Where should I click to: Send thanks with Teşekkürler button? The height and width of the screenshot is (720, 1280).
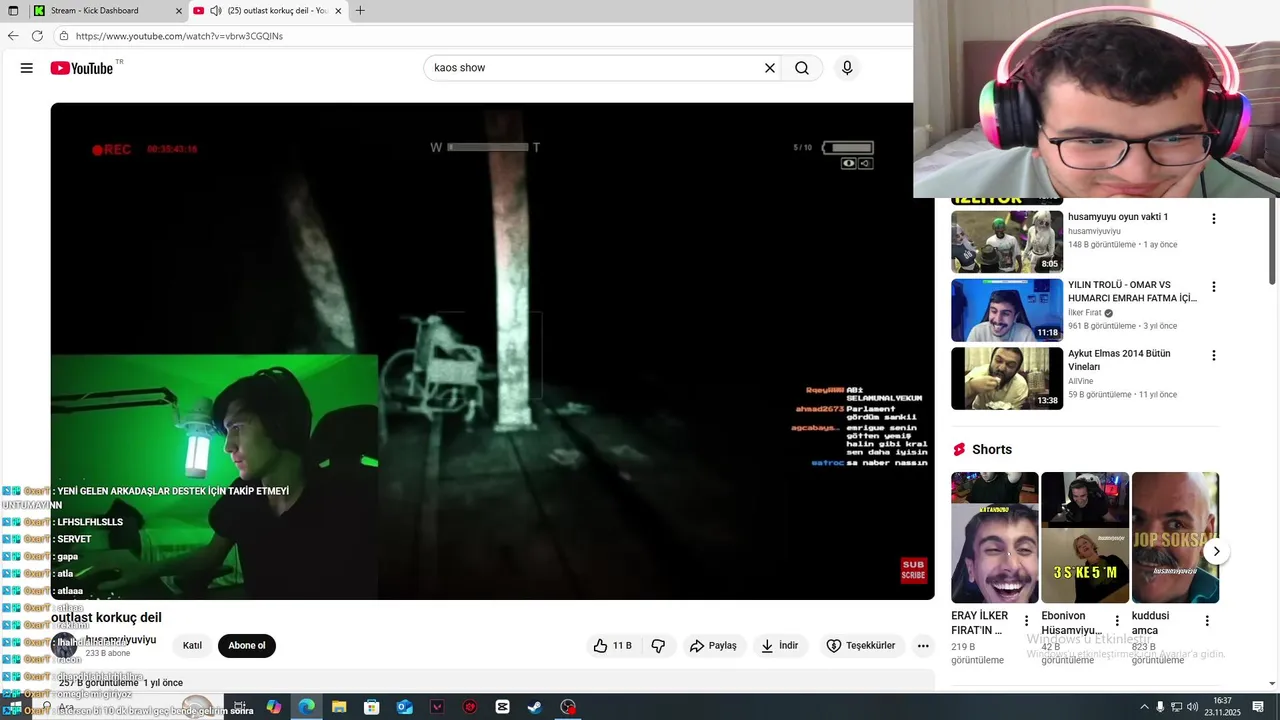click(x=861, y=646)
